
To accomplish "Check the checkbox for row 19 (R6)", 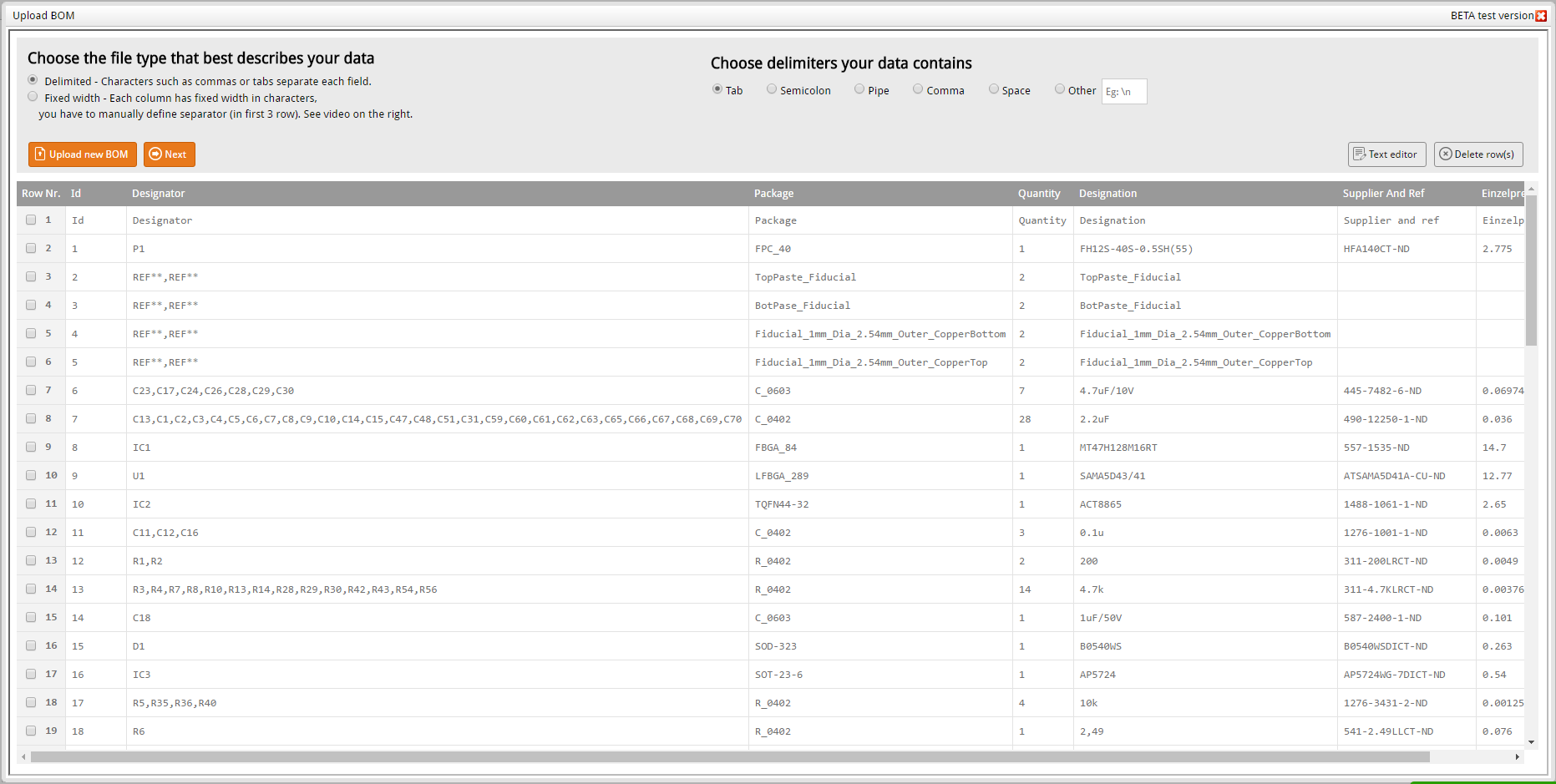I will tap(31, 731).
